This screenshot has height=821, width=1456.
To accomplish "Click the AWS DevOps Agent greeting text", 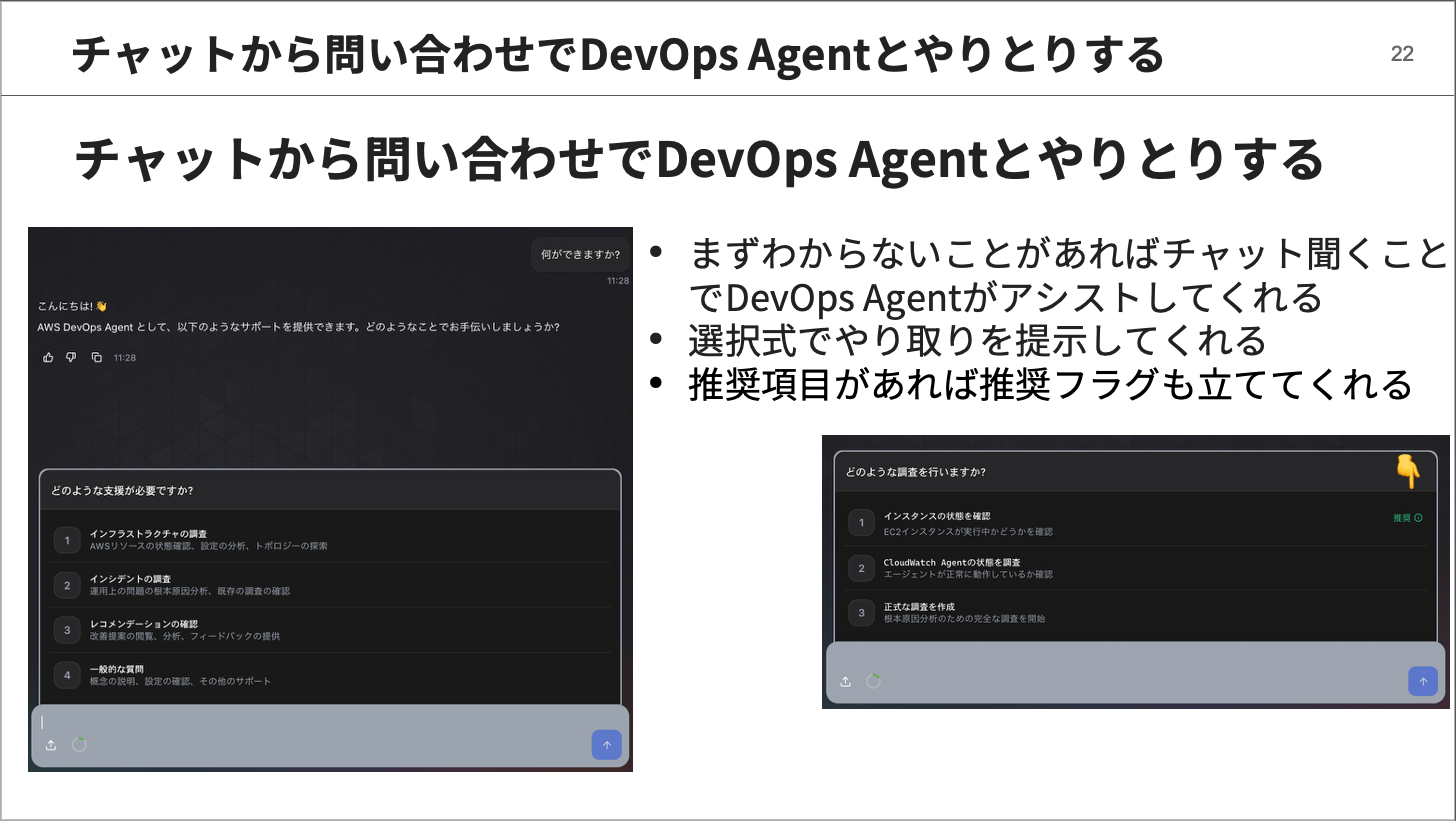I will point(298,327).
